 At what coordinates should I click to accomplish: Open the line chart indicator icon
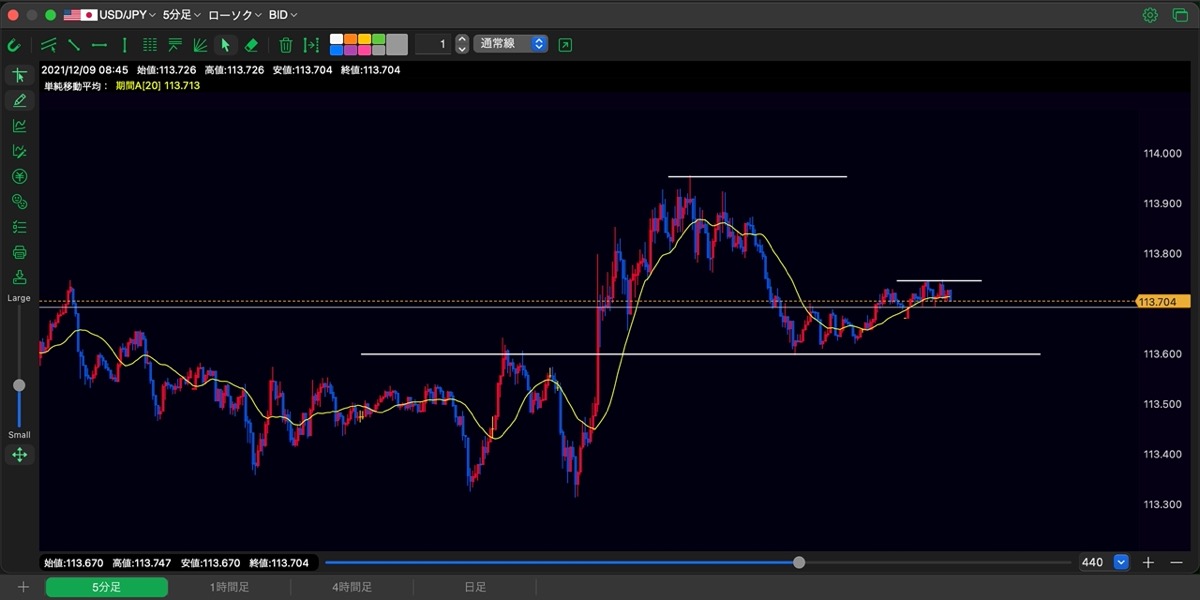pos(19,126)
